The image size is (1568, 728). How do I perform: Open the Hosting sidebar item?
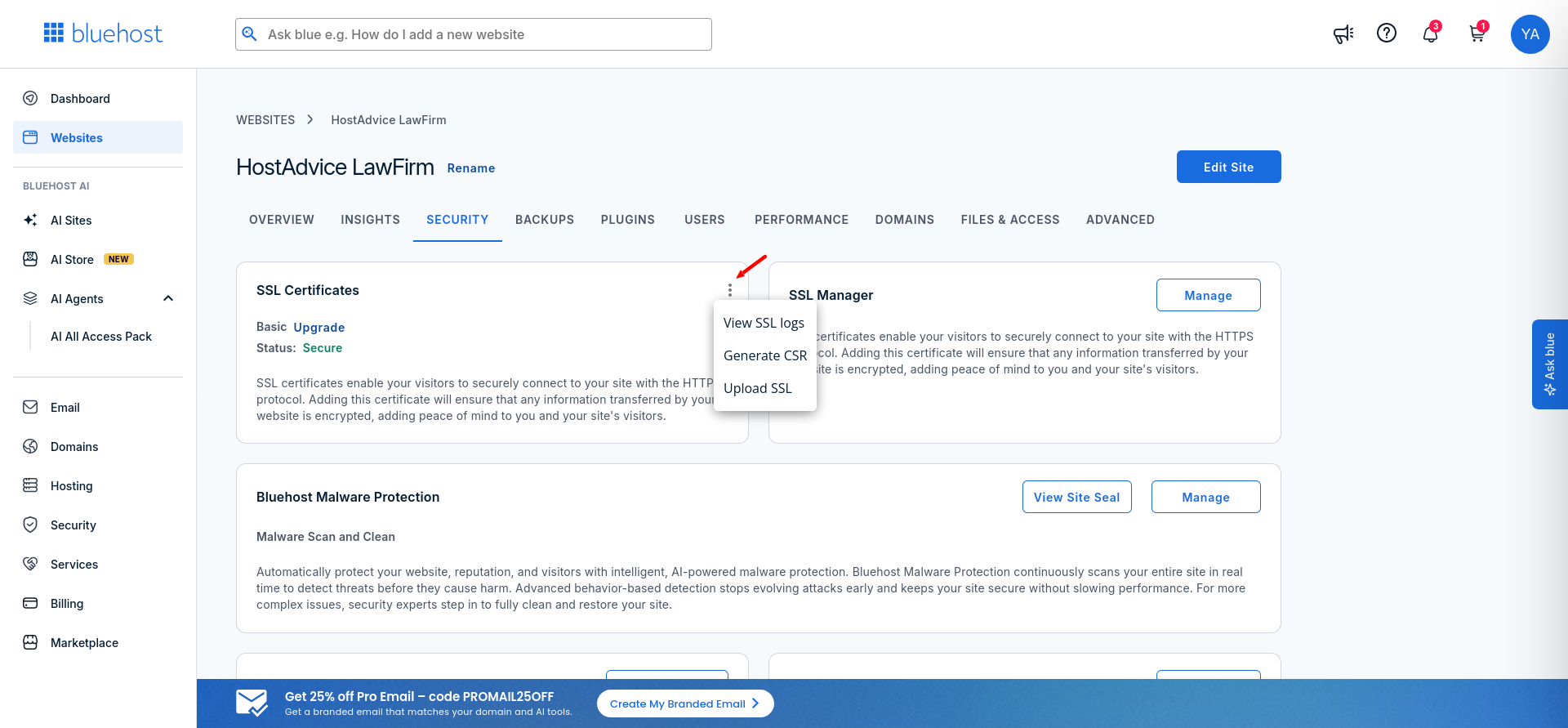(98, 485)
